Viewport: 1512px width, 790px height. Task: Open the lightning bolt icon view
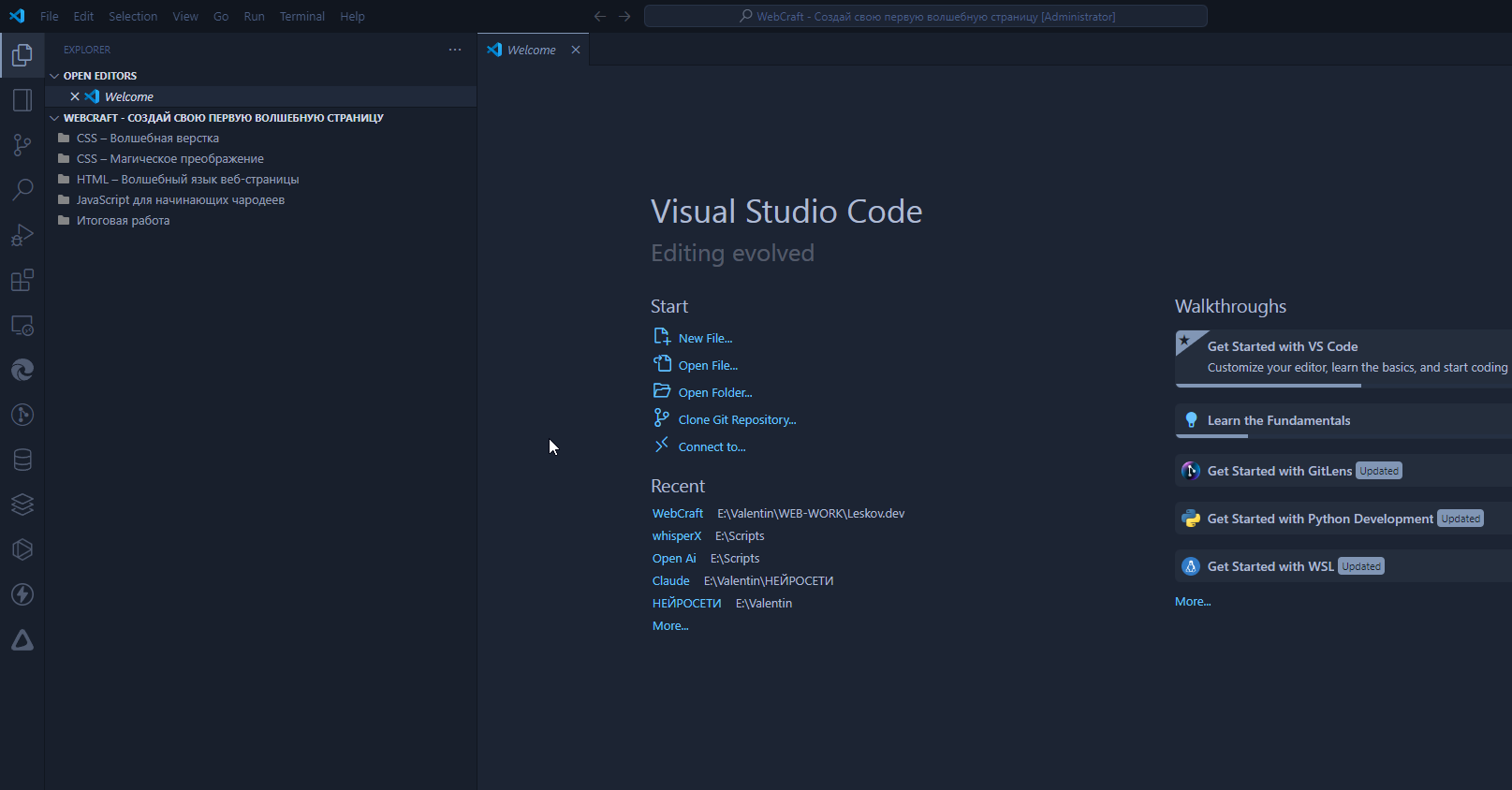point(22,594)
